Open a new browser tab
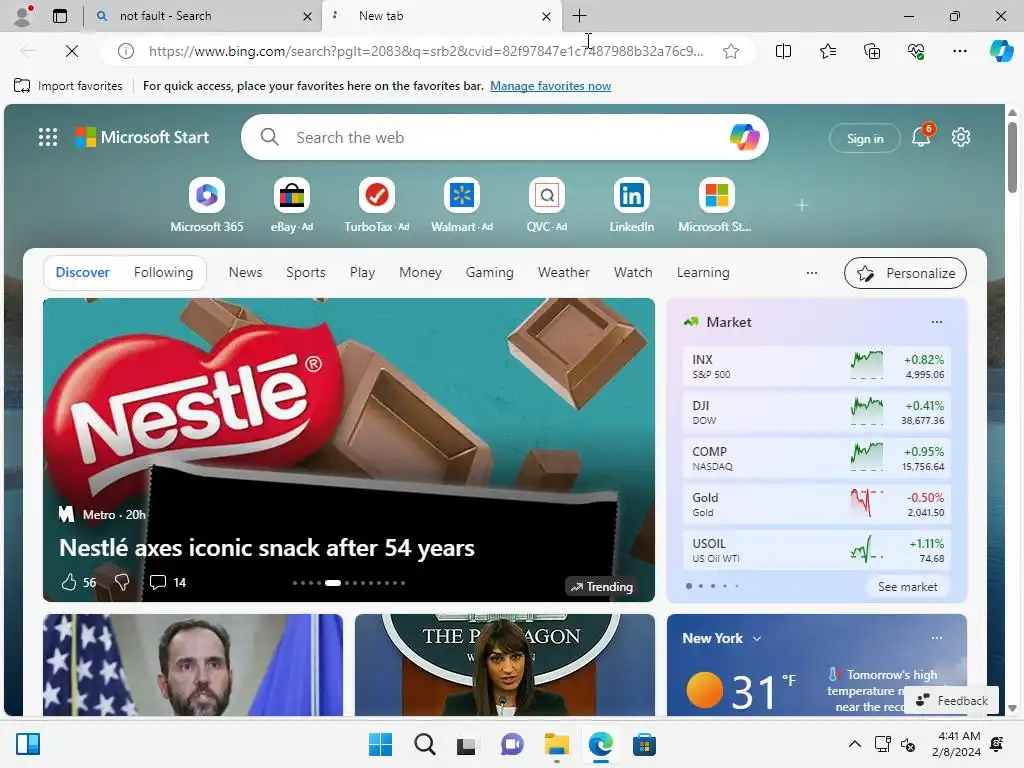 coord(579,16)
